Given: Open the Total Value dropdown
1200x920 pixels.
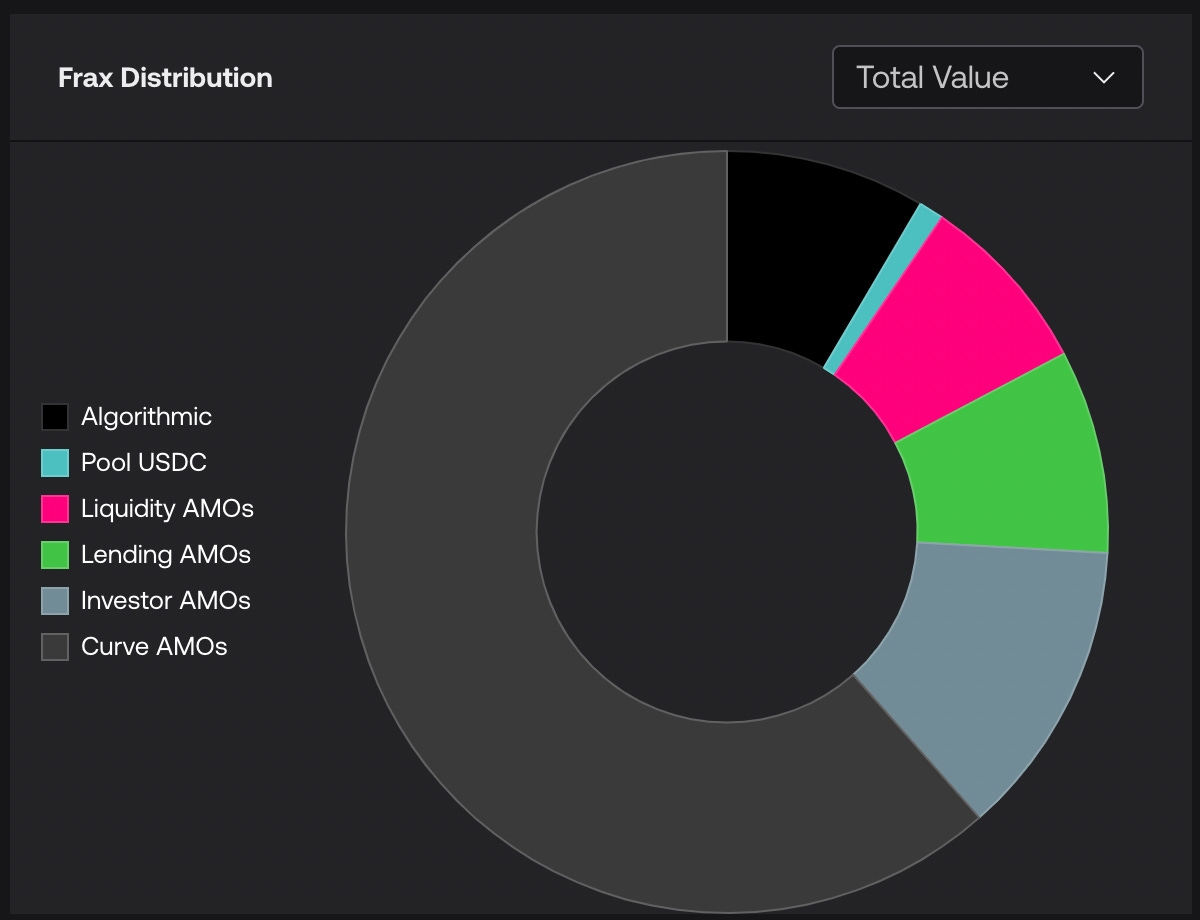Looking at the screenshot, I should [x=987, y=77].
